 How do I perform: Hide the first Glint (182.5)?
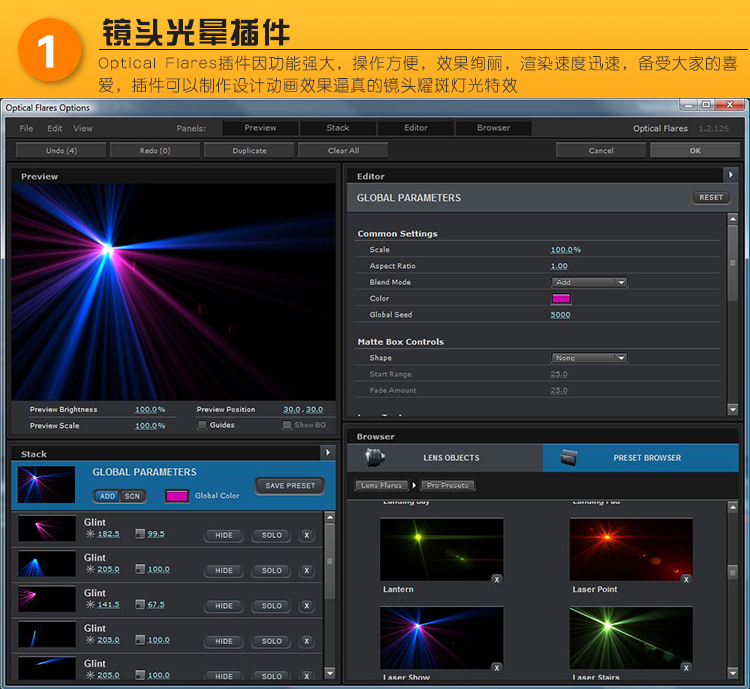[x=224, y=535]
